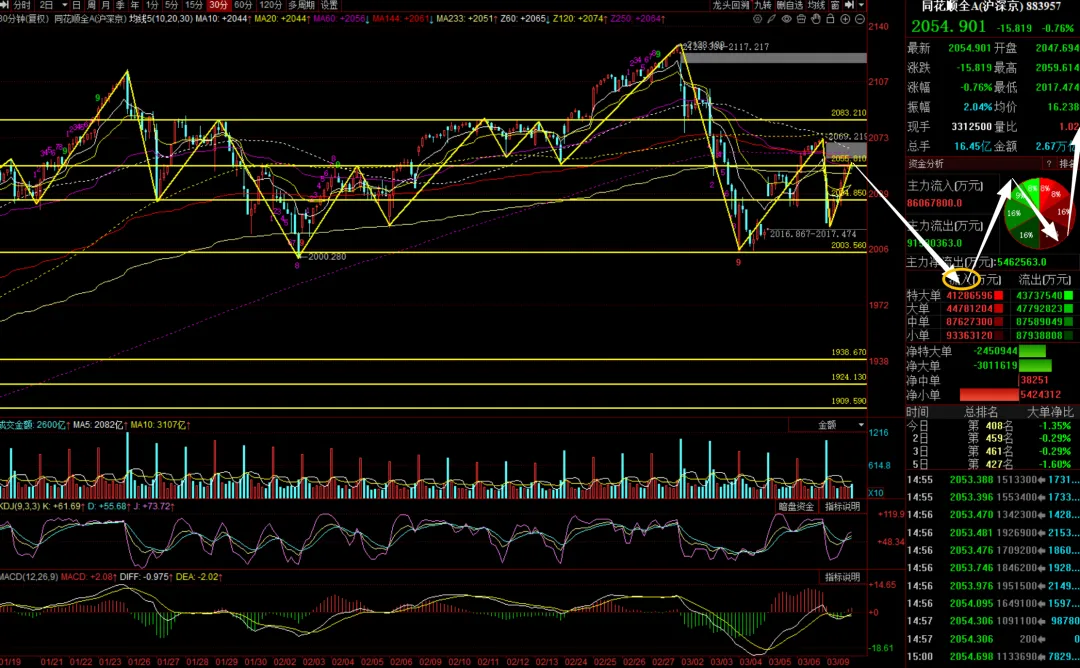This screenshot has height=668, width=1080.
Task: Select the highlighted 30分 period
Action: pyautogui.click(x=218, y=5)
